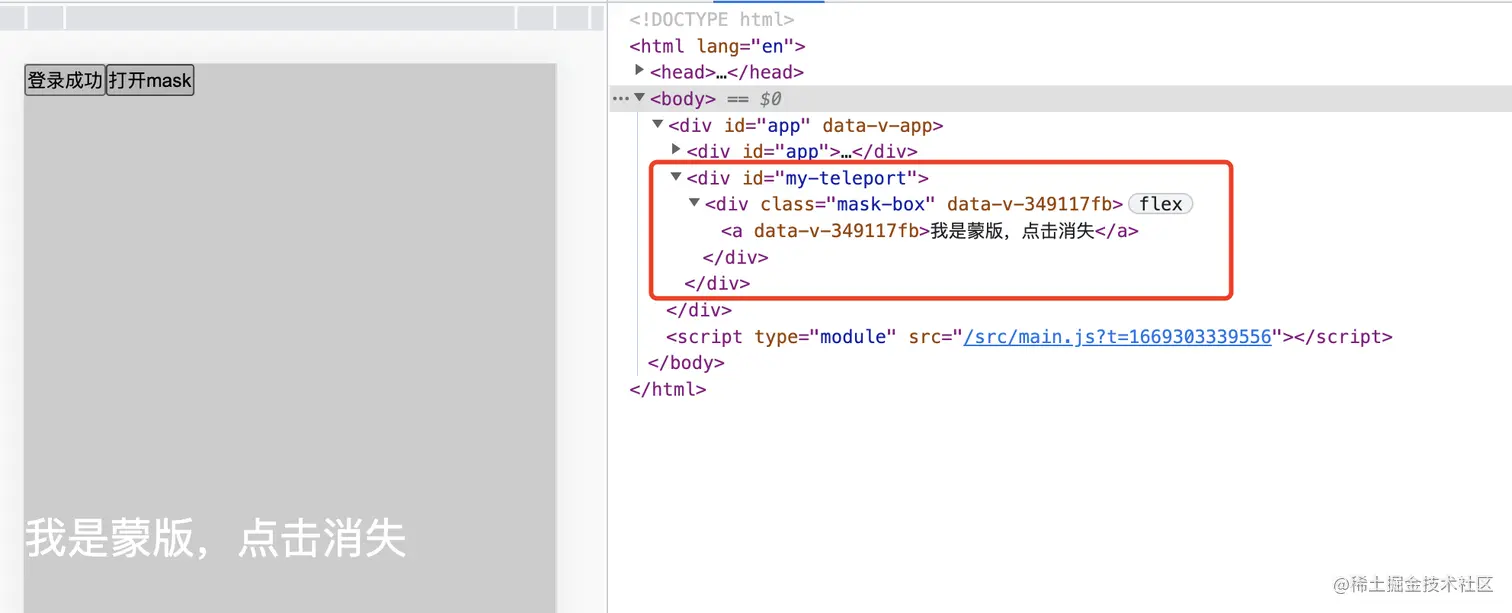
Task: Select the anchor element data-v-349117fb row
Action: pyautogui.click(x=930, y=231)
